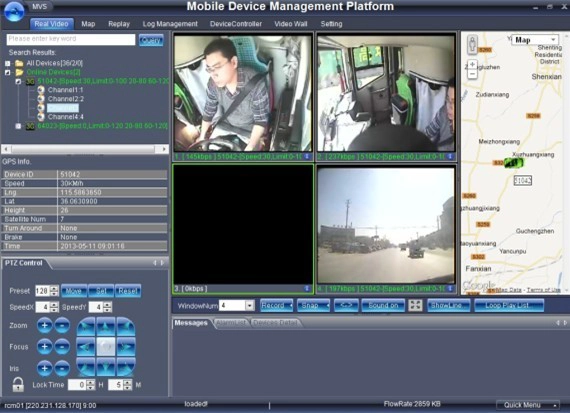570x413 pixels.
Task: Click the Zoom plus button in PTZ Control
Action: pyautogui.click(x=44, y=325)
